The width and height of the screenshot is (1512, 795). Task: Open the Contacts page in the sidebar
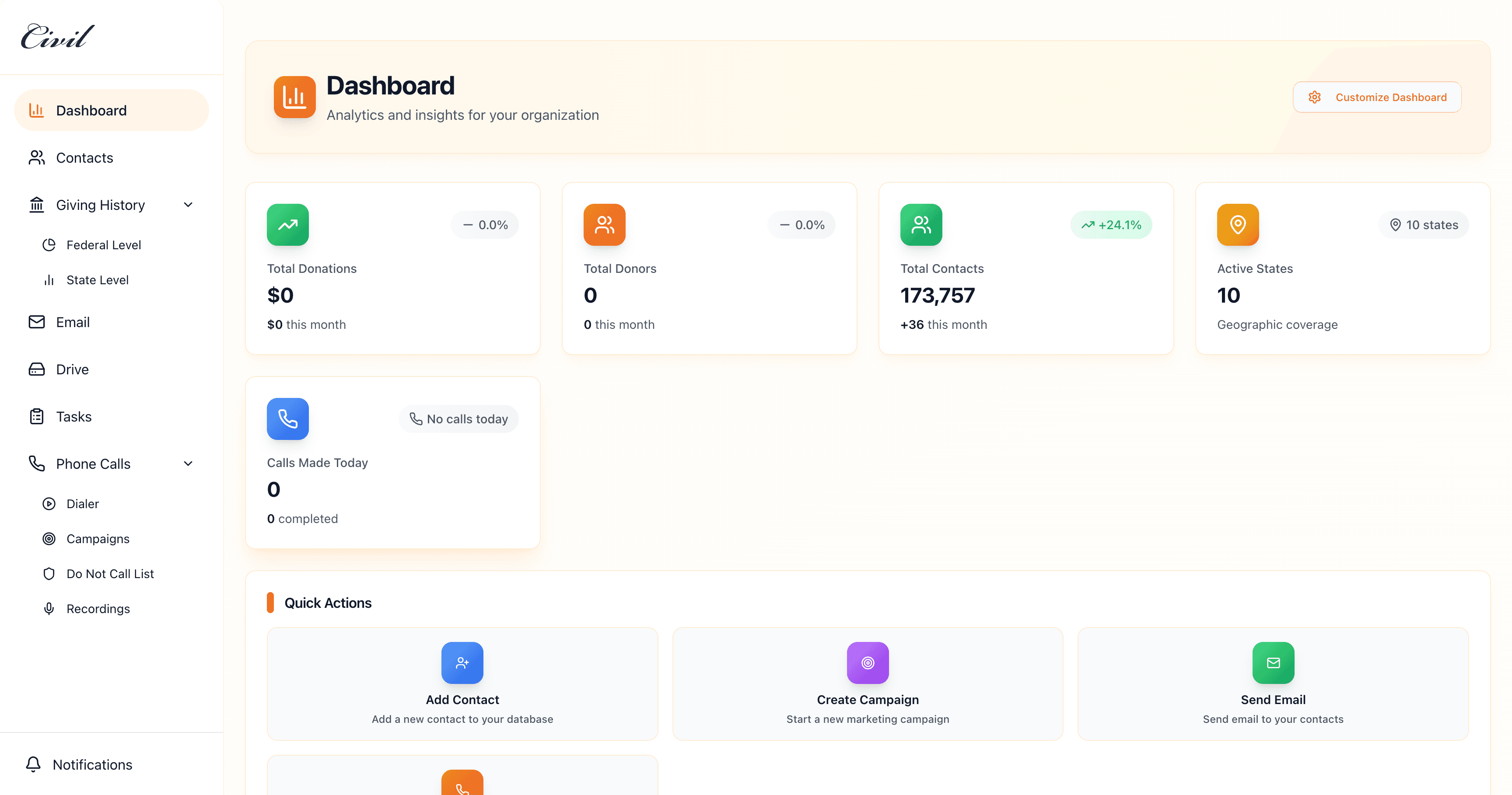pyautogui.click(x=84, y=158)
